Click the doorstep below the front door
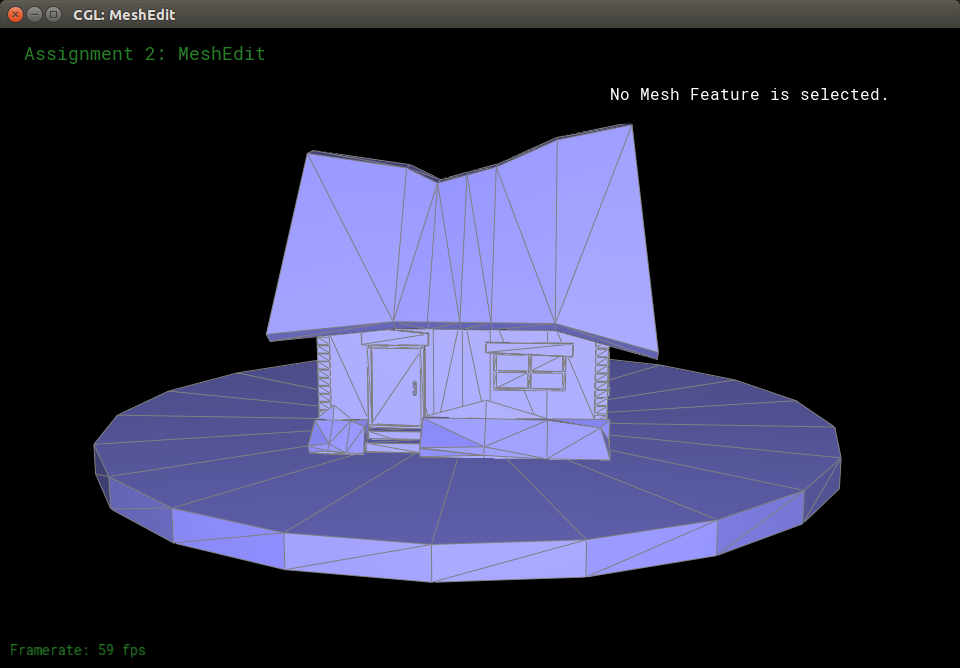 tap(392, 438)
